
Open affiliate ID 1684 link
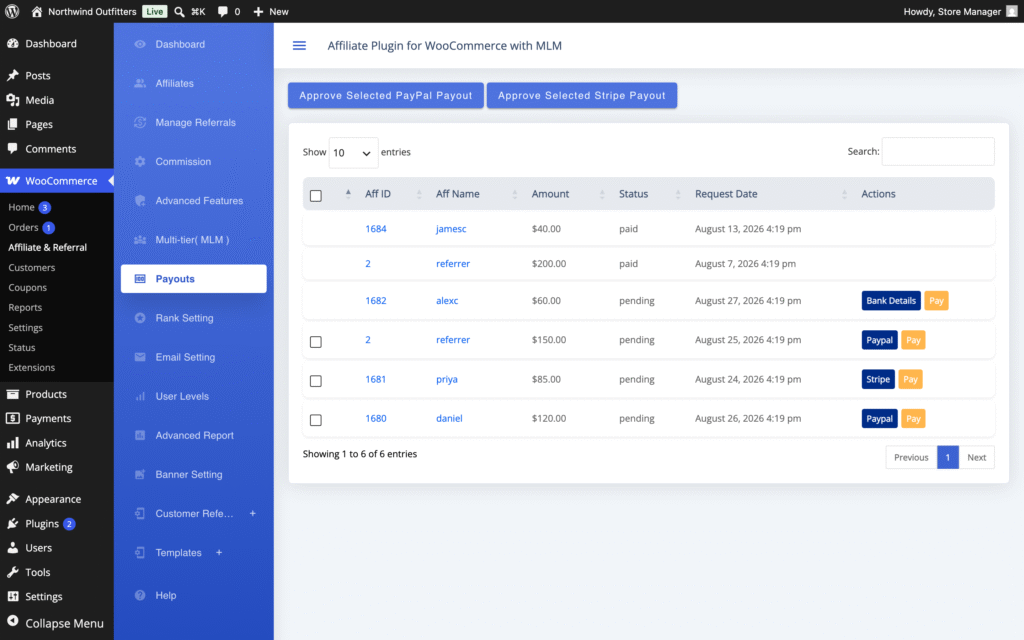[x=376, y=229]
